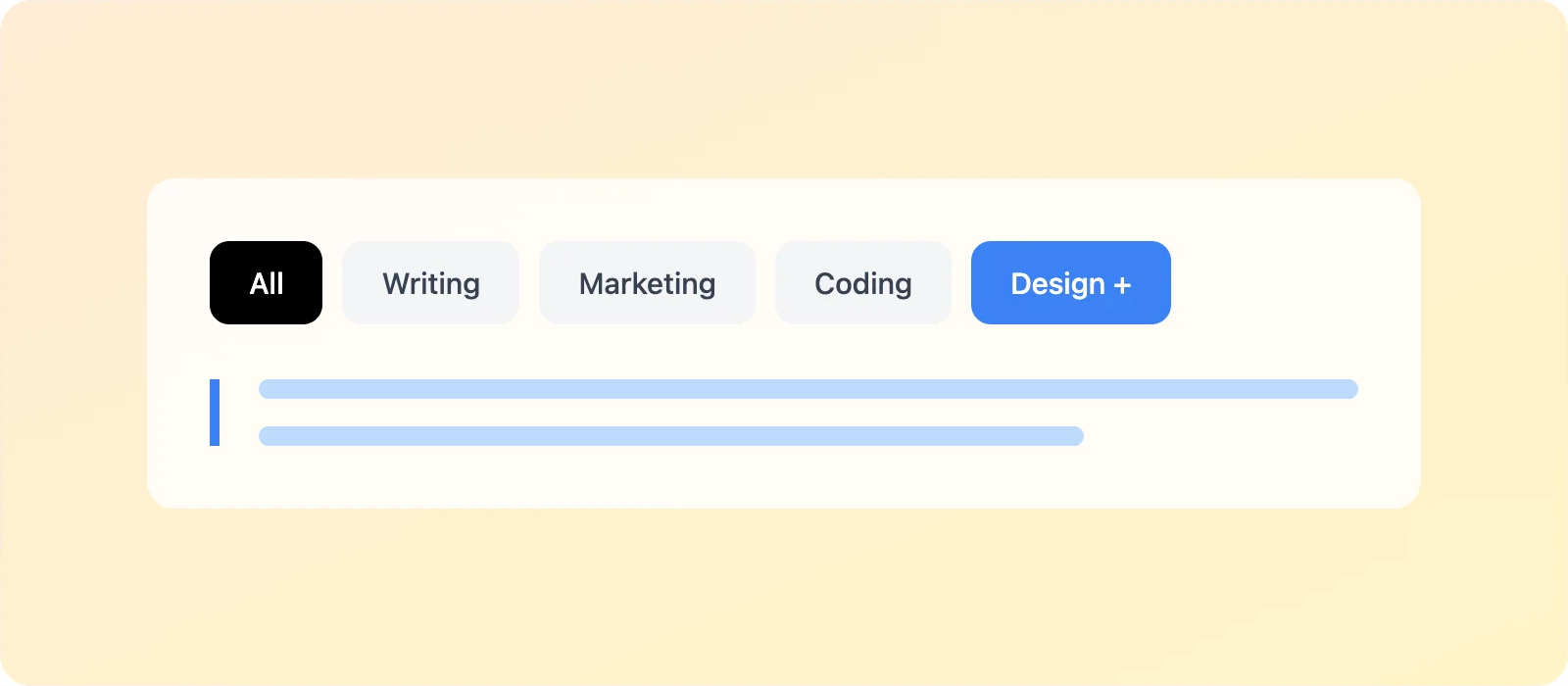This screenshot has height=686, width=1568.
Task: Click the black All chip background
Action: tap(266, 283)
